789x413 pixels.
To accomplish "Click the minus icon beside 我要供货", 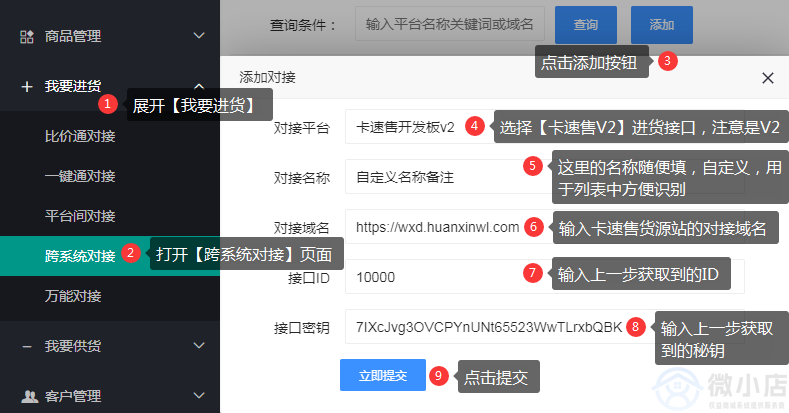I will tap(27, 347).
